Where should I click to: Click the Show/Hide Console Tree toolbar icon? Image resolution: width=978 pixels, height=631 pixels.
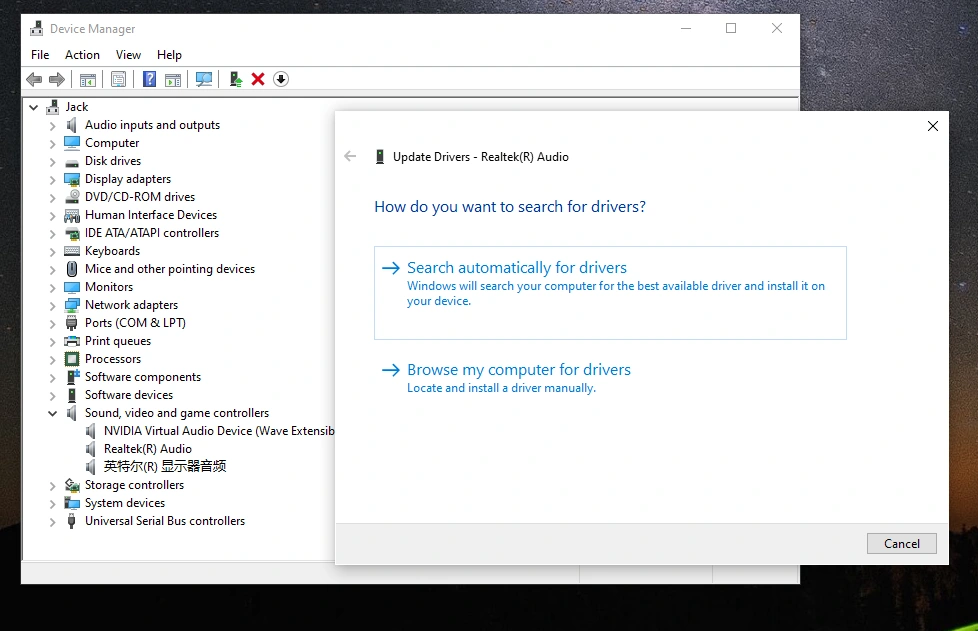pyautogui.click(x=88, y=79)
